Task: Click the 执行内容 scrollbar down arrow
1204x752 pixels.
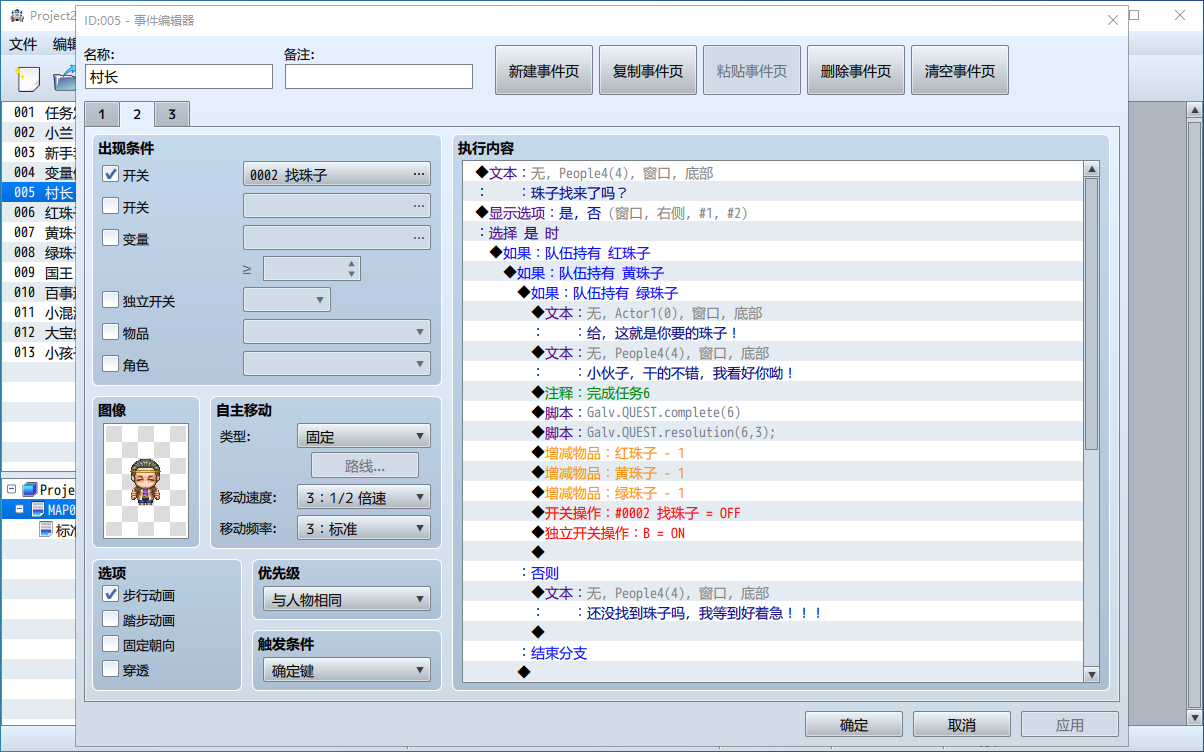Action: tap(1091, 675)
